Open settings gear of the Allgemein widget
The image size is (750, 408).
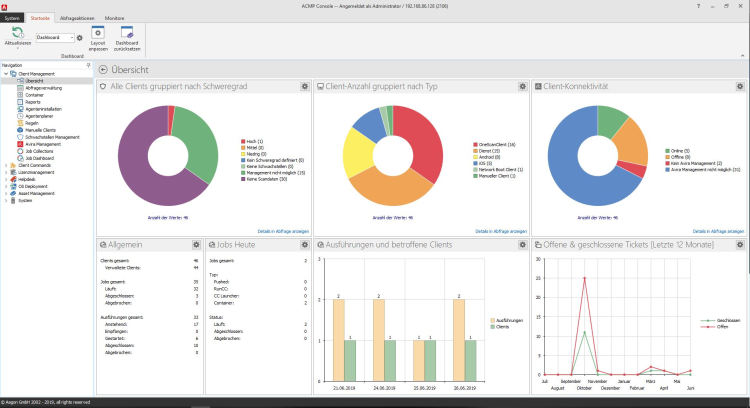196,244
